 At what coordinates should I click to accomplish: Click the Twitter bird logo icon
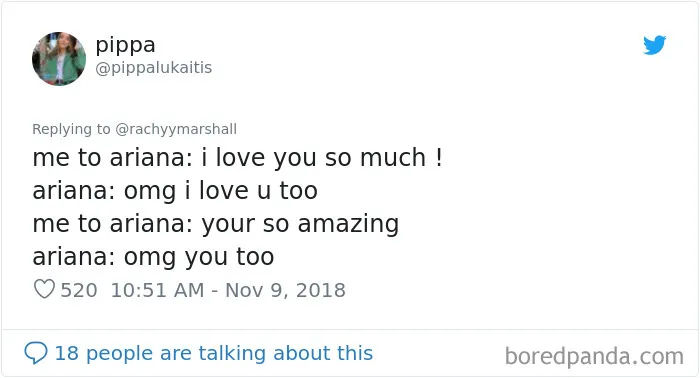tap(654, 45)
